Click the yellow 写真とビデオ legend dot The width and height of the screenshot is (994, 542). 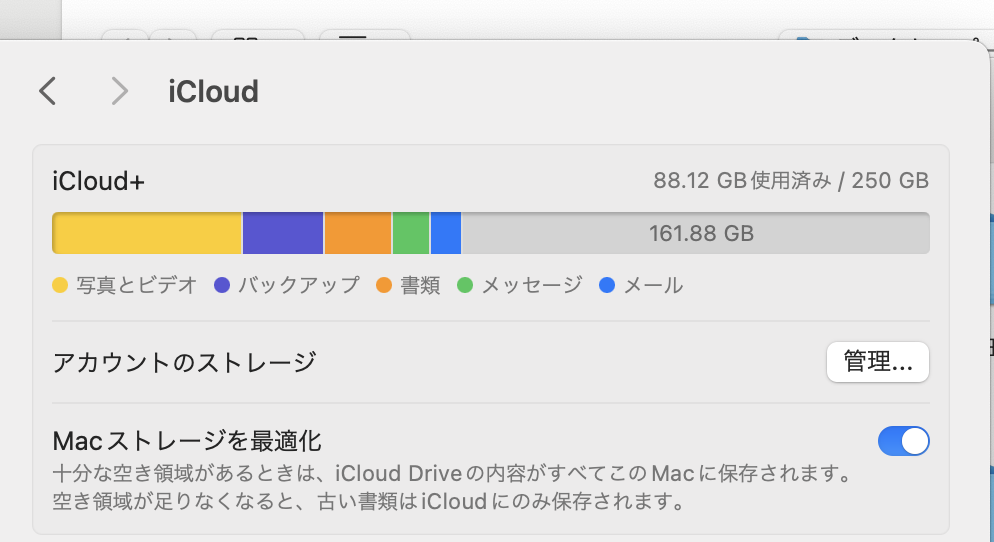click(x=60, y=285)
